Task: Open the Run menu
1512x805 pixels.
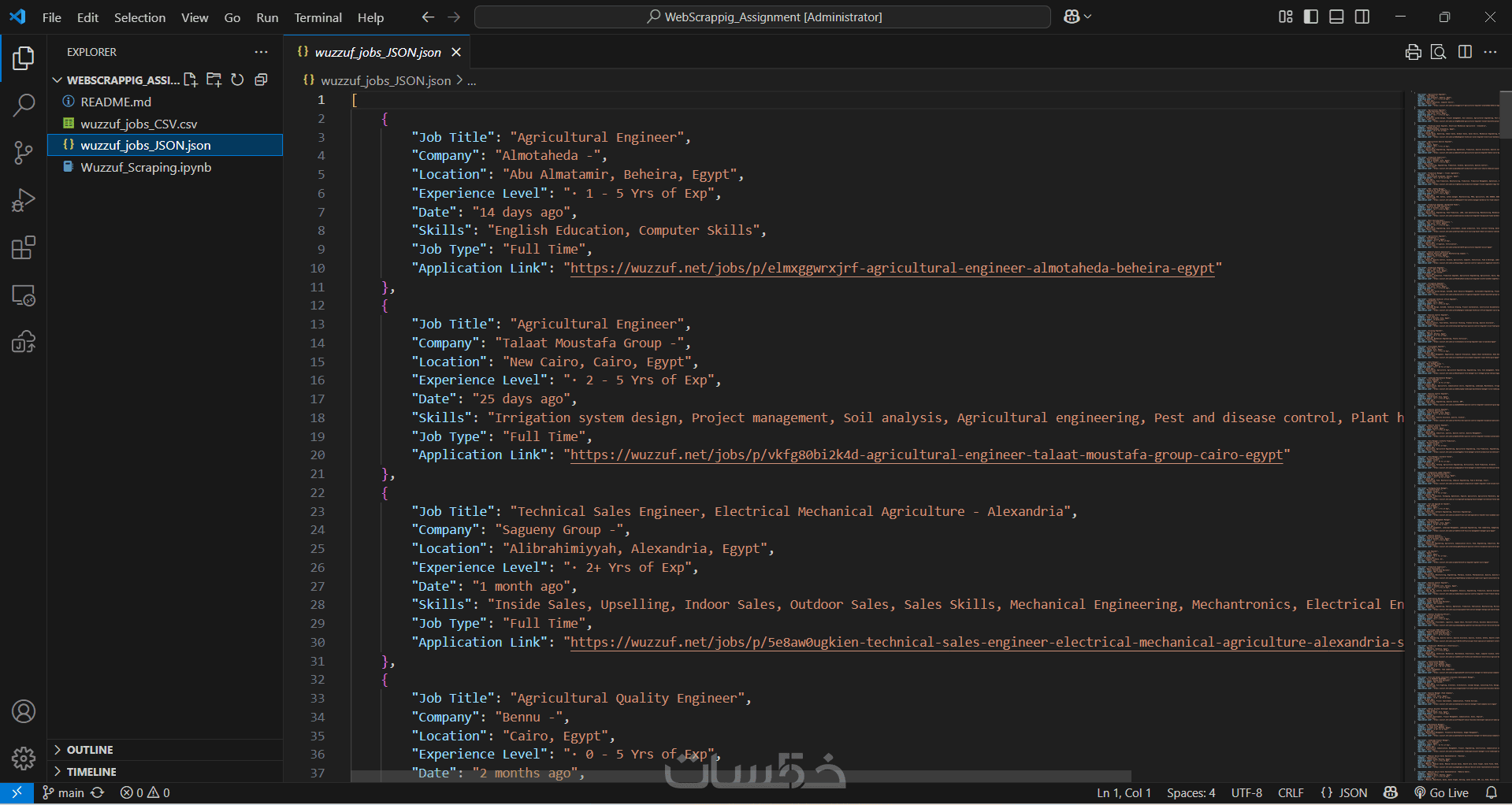Action: pyautogui.click(x=267, y=17)
